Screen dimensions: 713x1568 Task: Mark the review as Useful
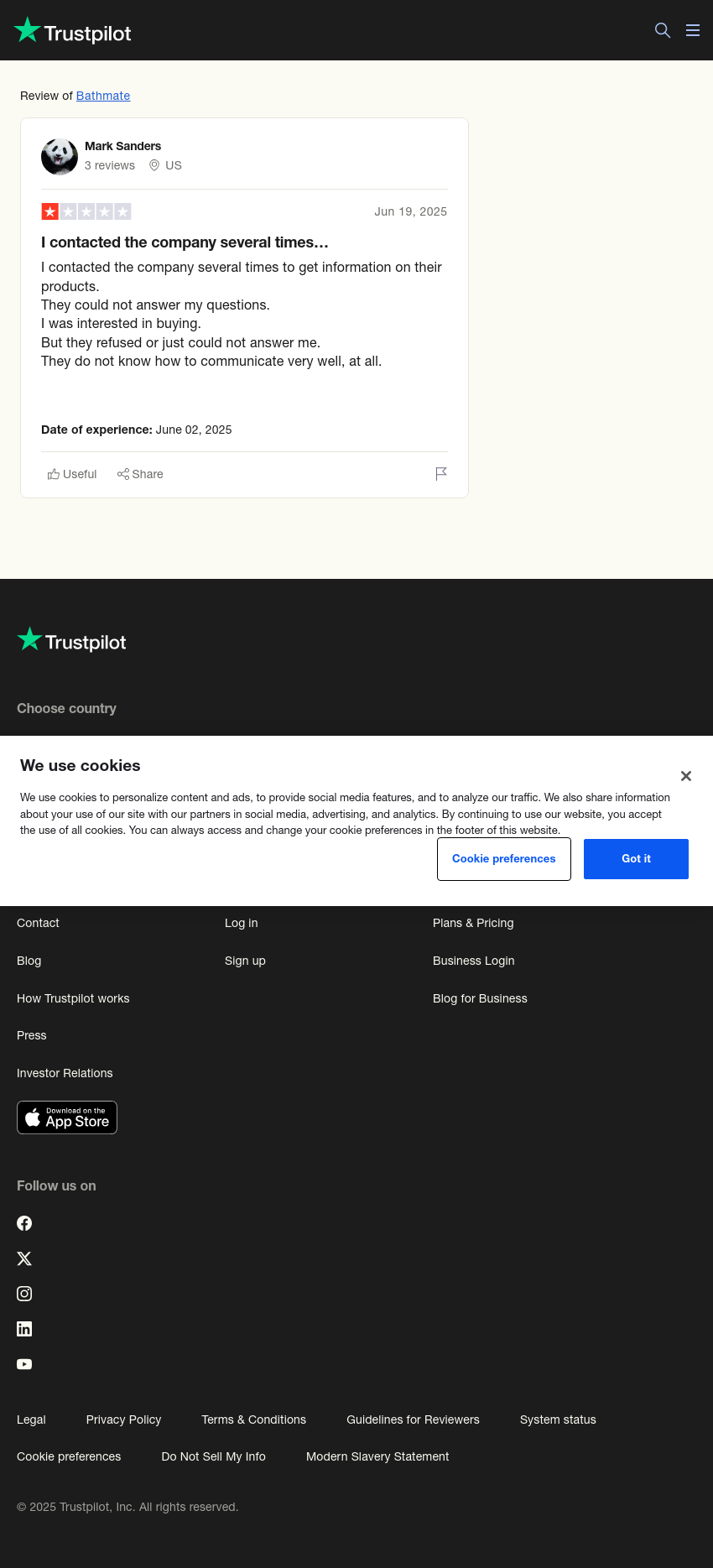pyautogui.click(x=72, y=474)
